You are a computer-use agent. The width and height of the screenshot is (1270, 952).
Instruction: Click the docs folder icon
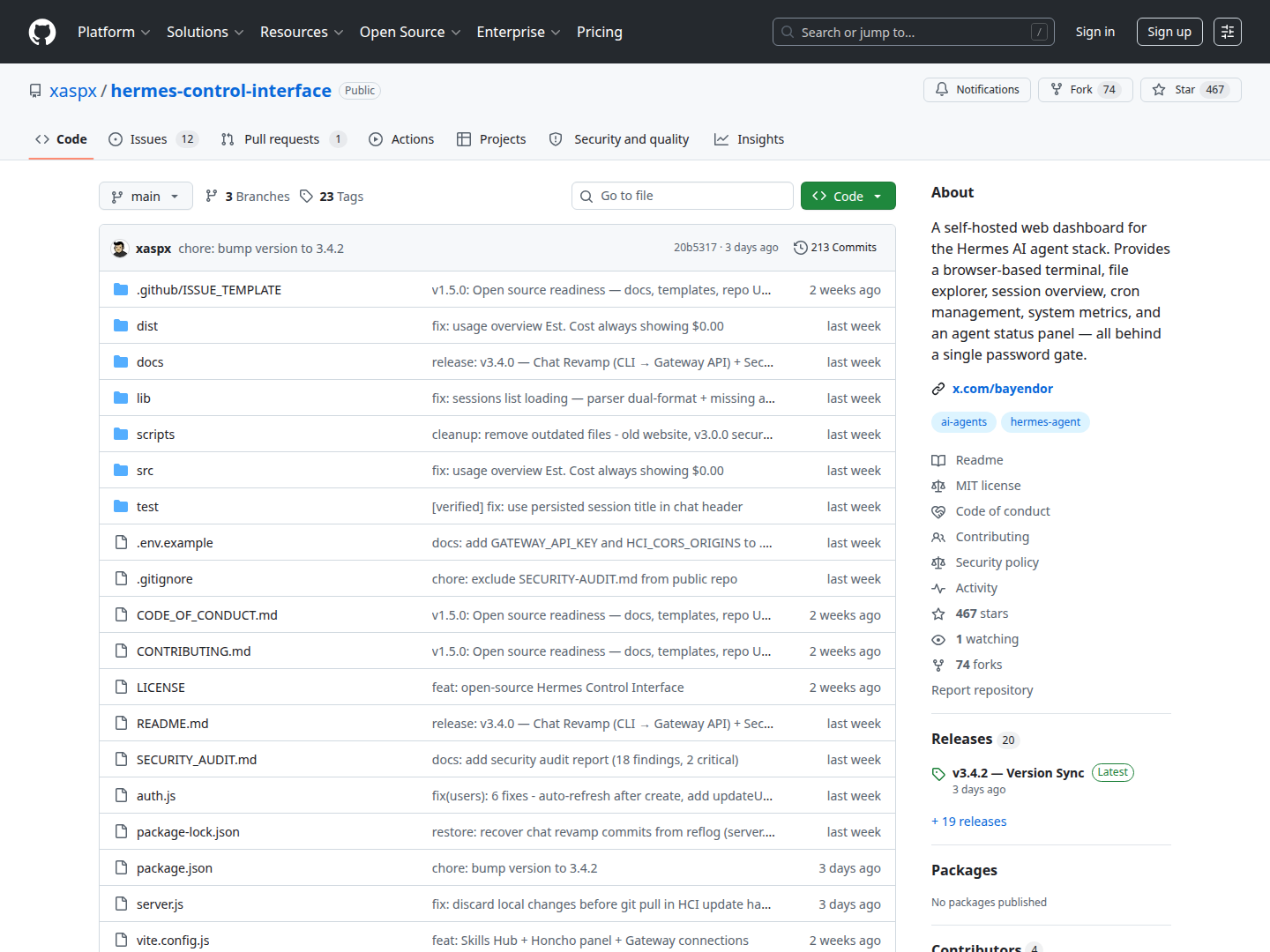tap(121, 362)
